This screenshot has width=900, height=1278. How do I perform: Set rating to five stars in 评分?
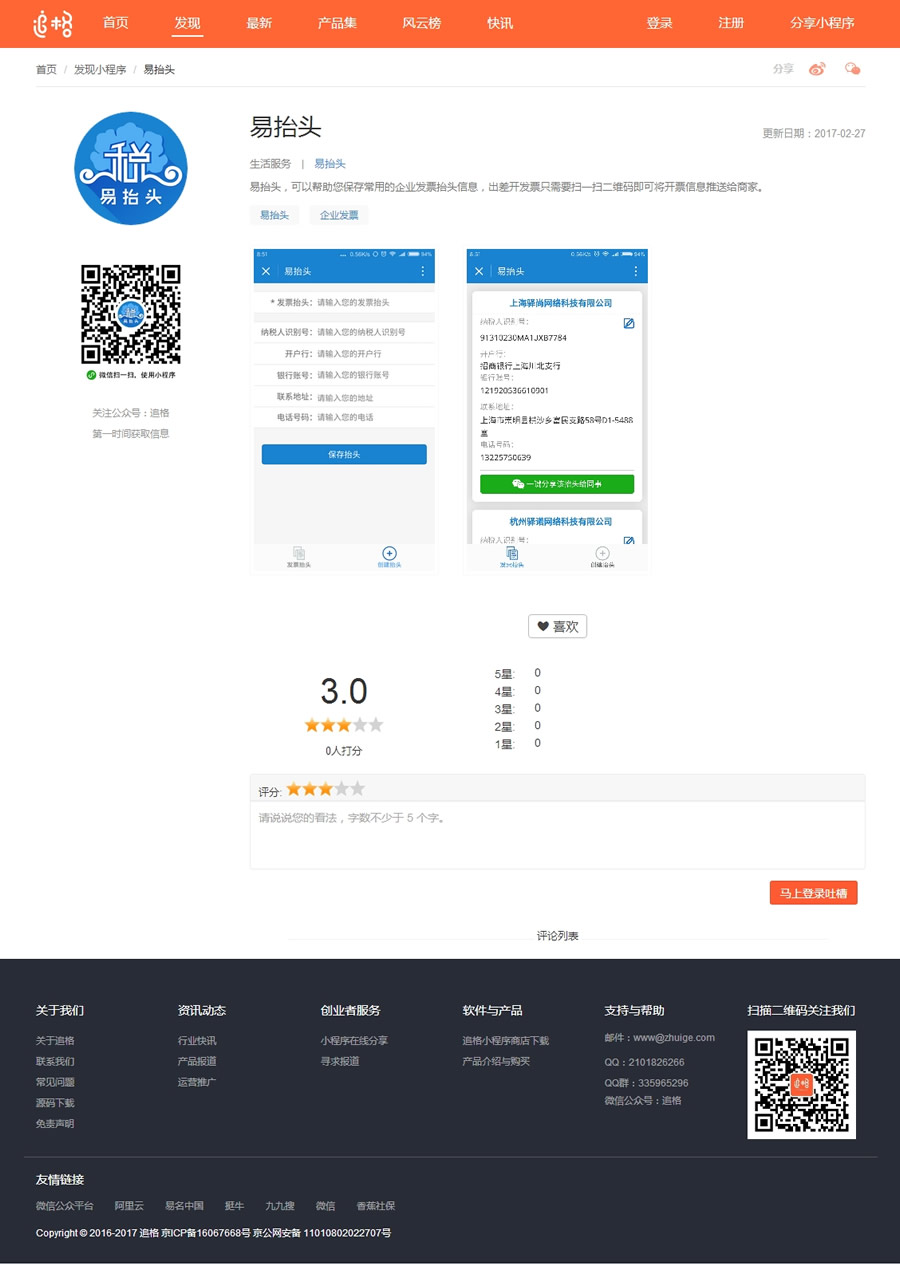(358, 789)
